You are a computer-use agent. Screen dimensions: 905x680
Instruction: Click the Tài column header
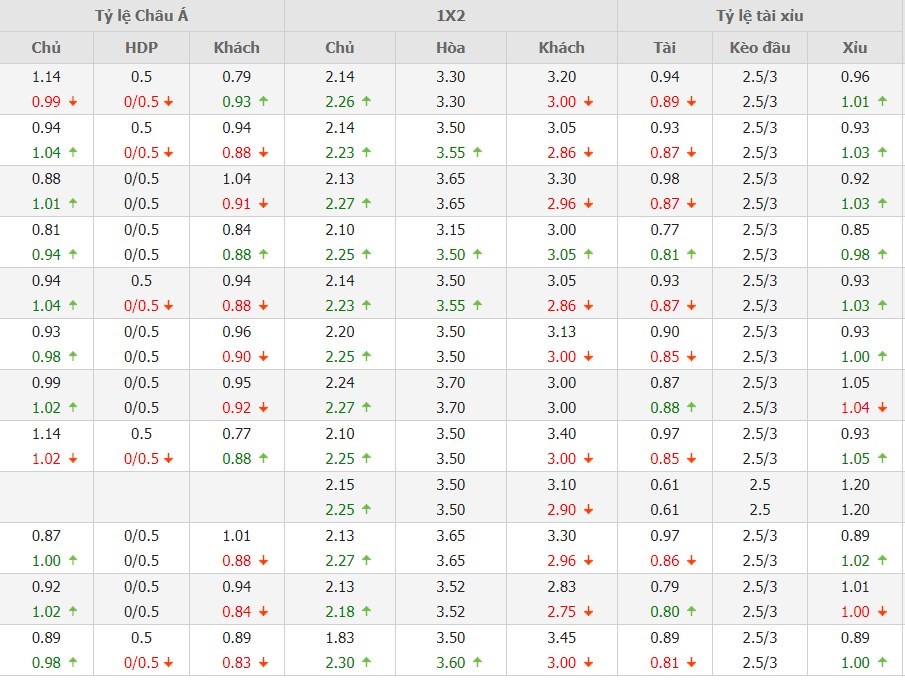click(664, 47)
